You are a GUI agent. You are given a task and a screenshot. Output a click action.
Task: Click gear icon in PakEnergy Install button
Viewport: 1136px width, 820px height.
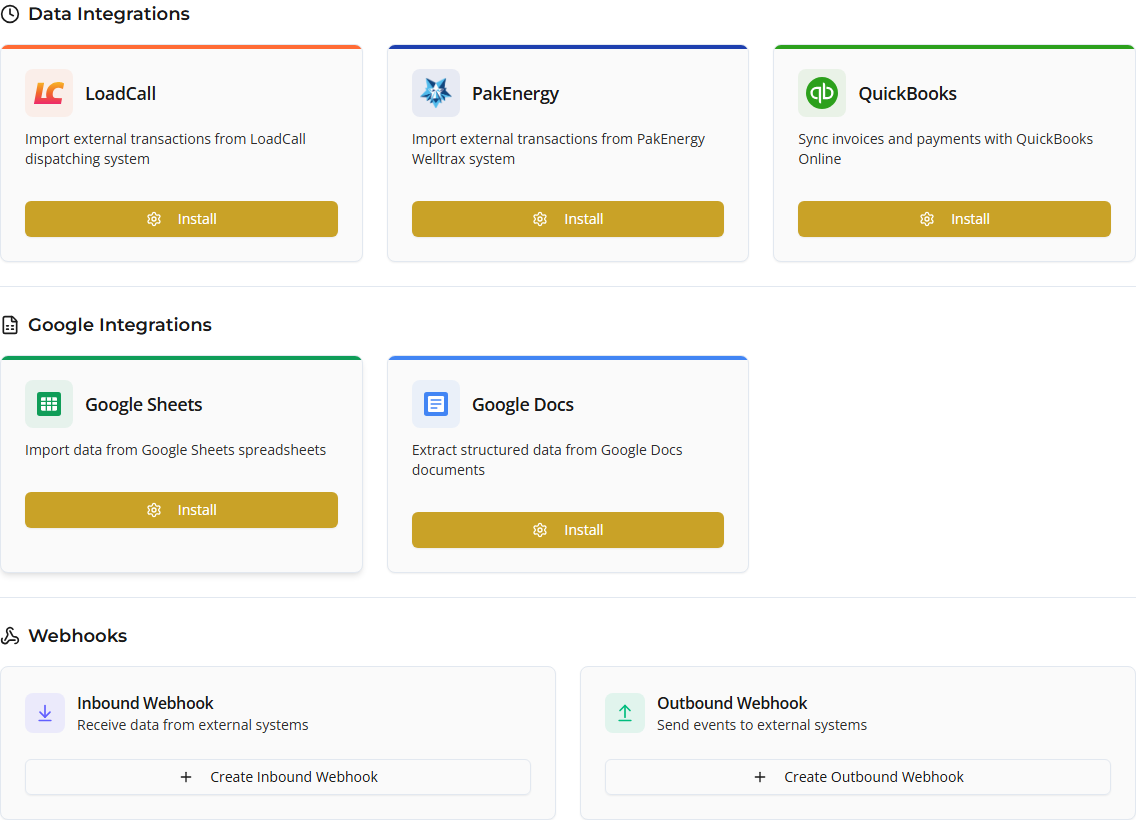click(540, 219)
